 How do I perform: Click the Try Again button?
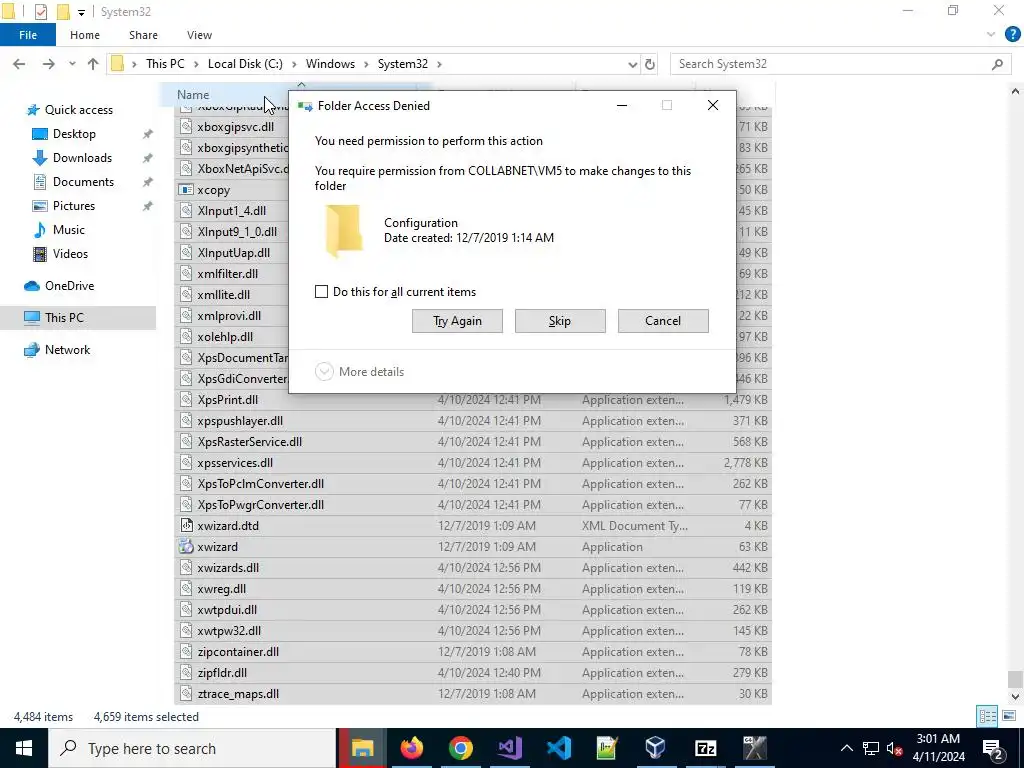pyautogui.click(x=457, y=321)
